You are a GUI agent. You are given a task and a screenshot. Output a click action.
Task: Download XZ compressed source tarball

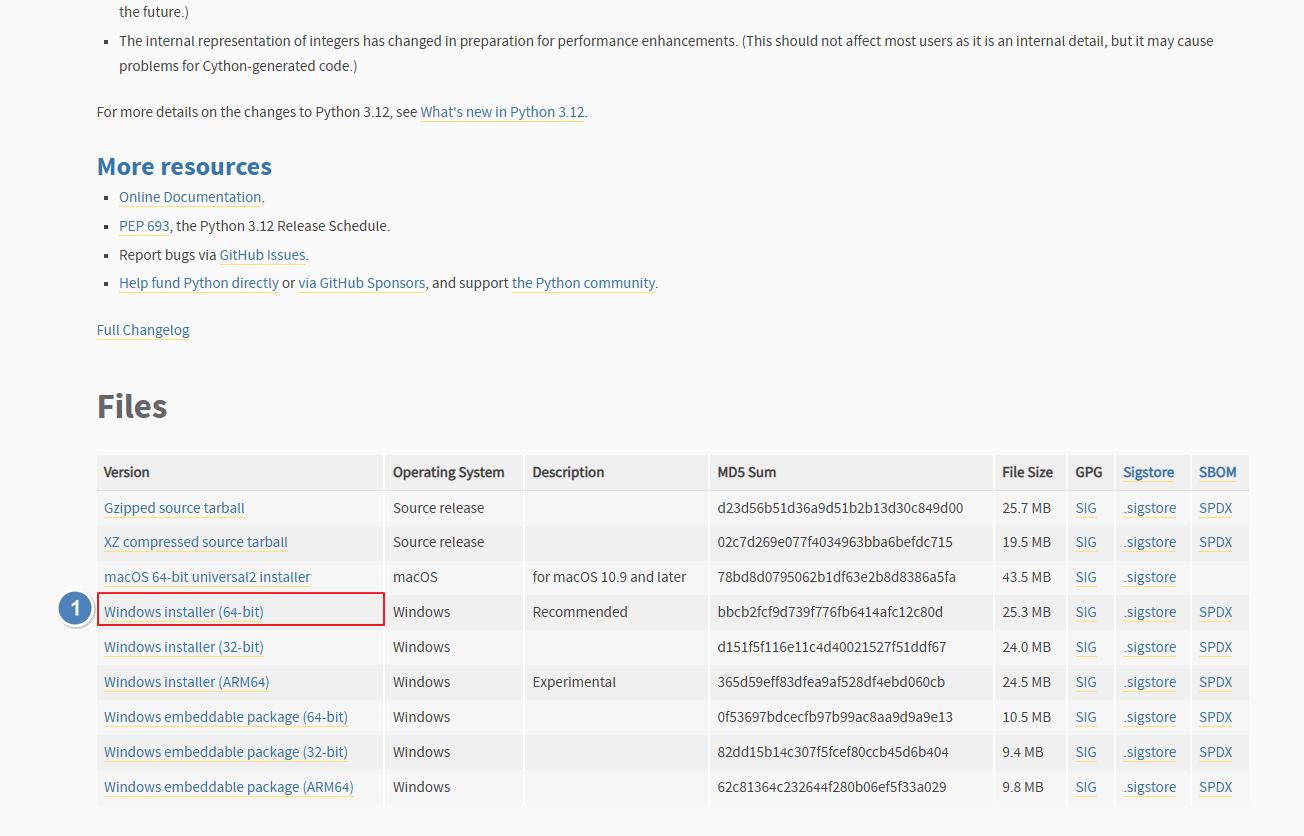(196, 542)
